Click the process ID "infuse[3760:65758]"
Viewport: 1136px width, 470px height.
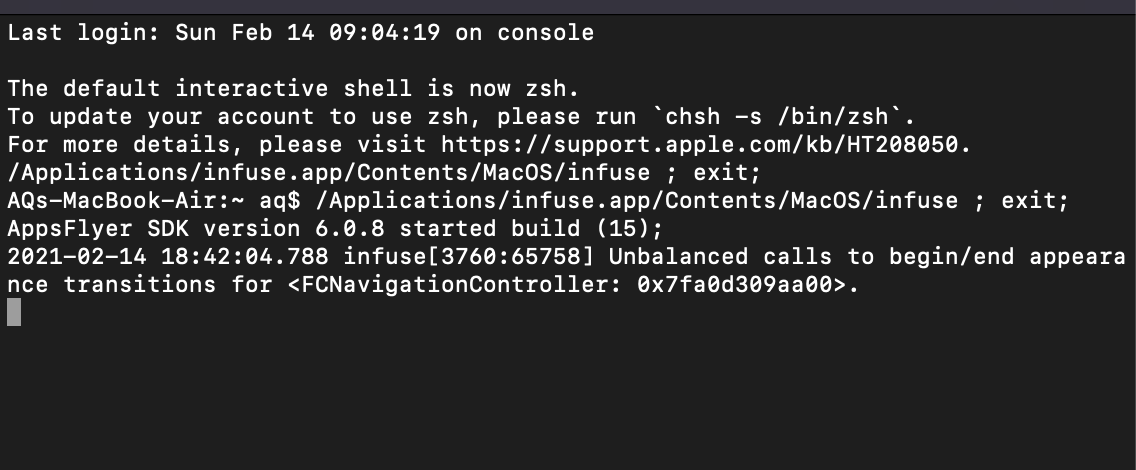pos(463,257)
